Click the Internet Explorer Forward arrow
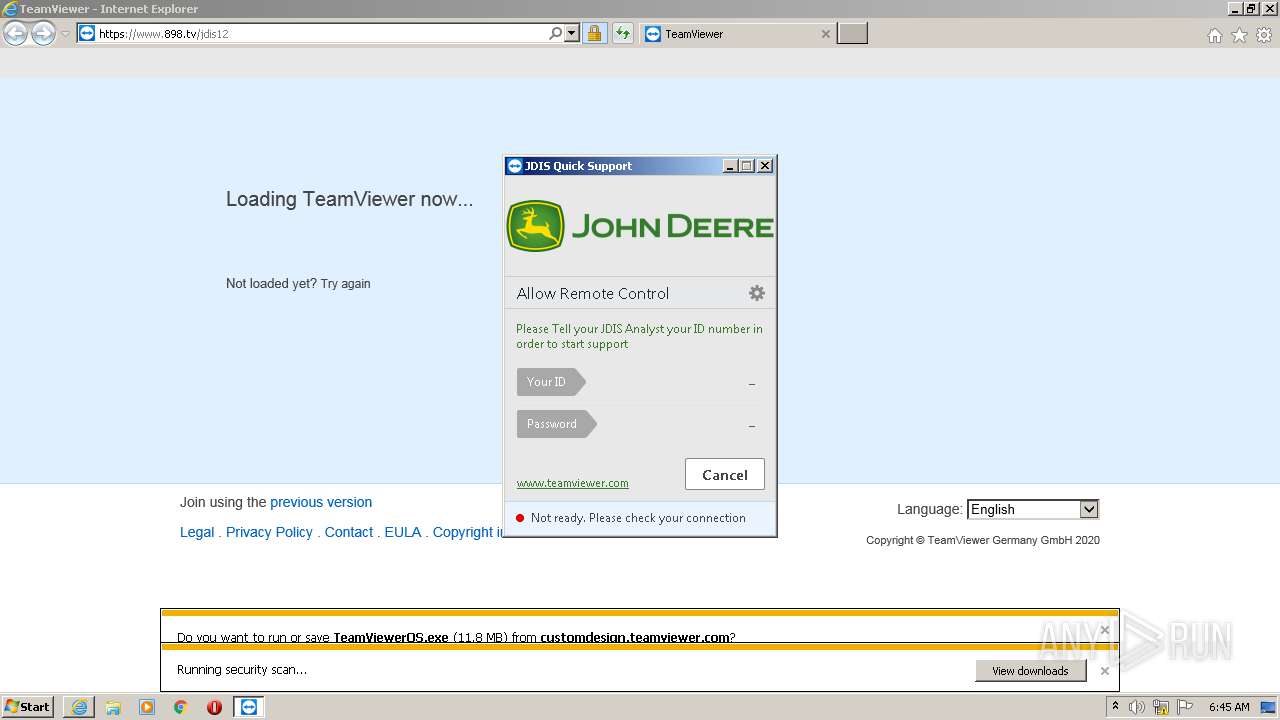Viewport: 1280px width, 720px height. (x=43, y=34)
